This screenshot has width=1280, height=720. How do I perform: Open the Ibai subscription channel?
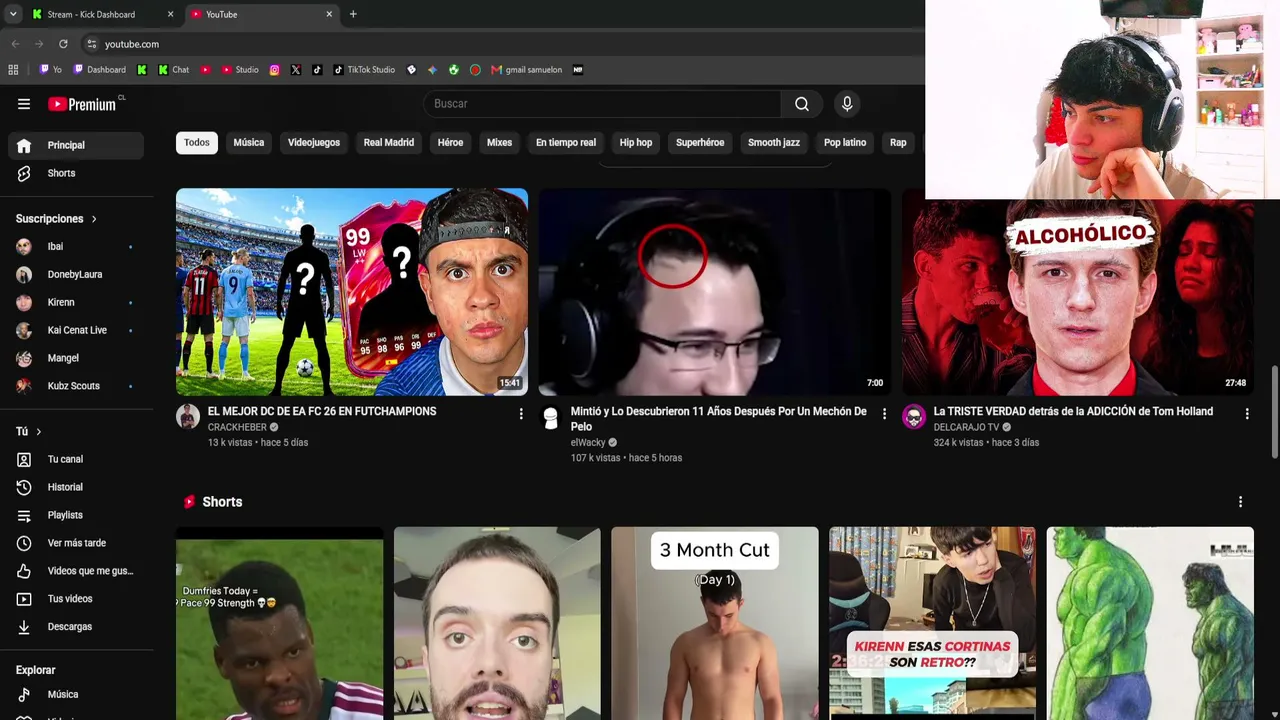[x=76, y=246]
